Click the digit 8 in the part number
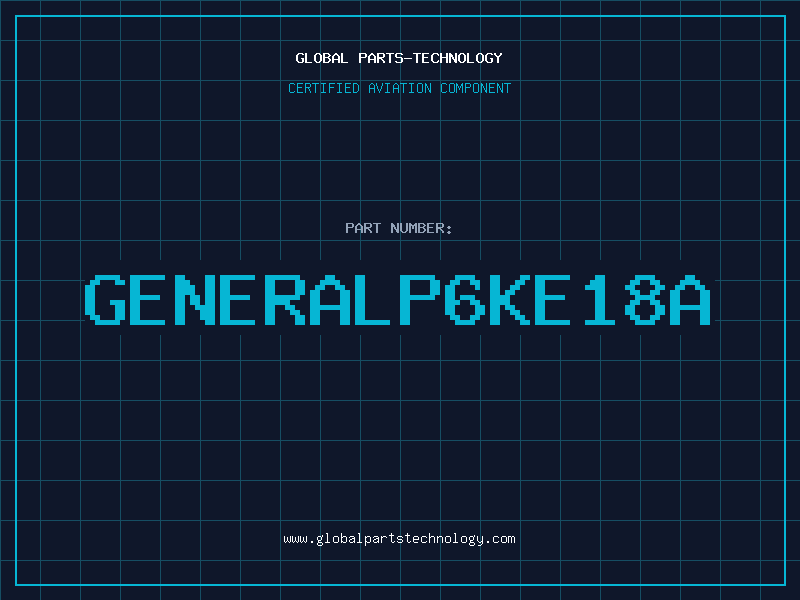This screenshot has width=800, height=600. coord(645,300)
